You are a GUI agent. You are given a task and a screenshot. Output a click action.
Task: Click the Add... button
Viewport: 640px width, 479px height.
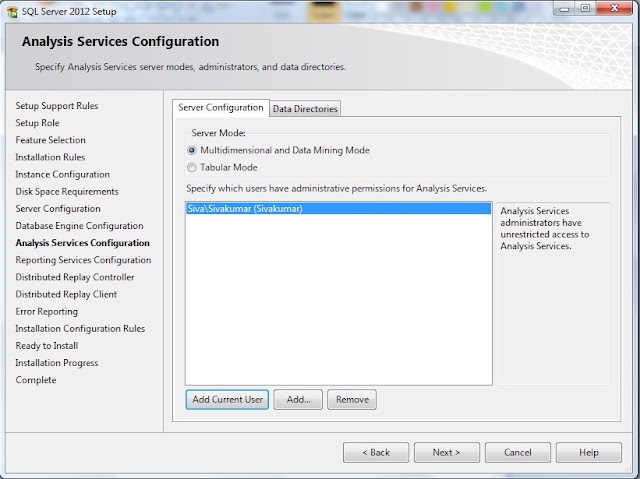298,399
